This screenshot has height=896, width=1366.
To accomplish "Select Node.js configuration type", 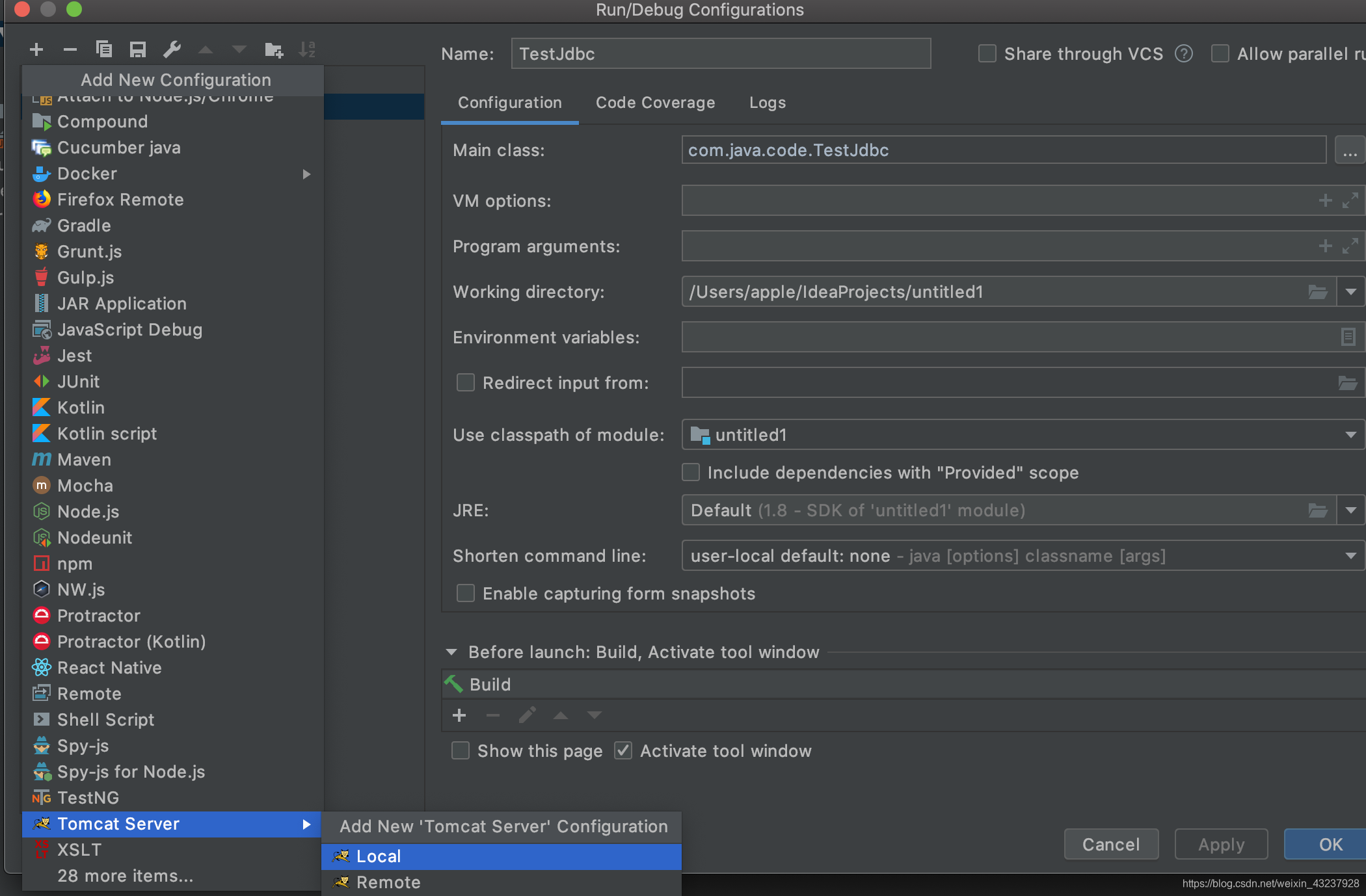I will (172, 512).
